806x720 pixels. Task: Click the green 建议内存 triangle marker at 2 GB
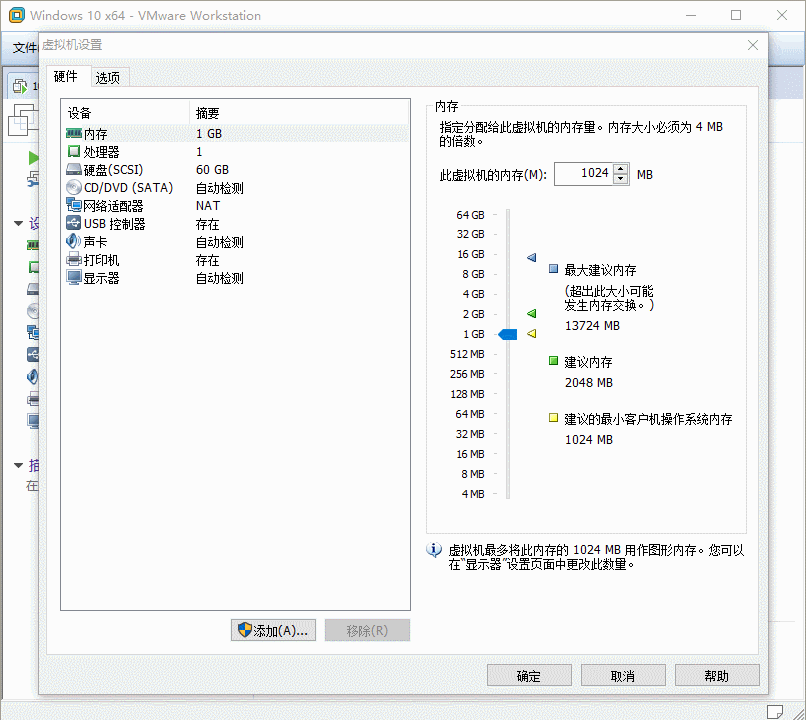point(532,313)
